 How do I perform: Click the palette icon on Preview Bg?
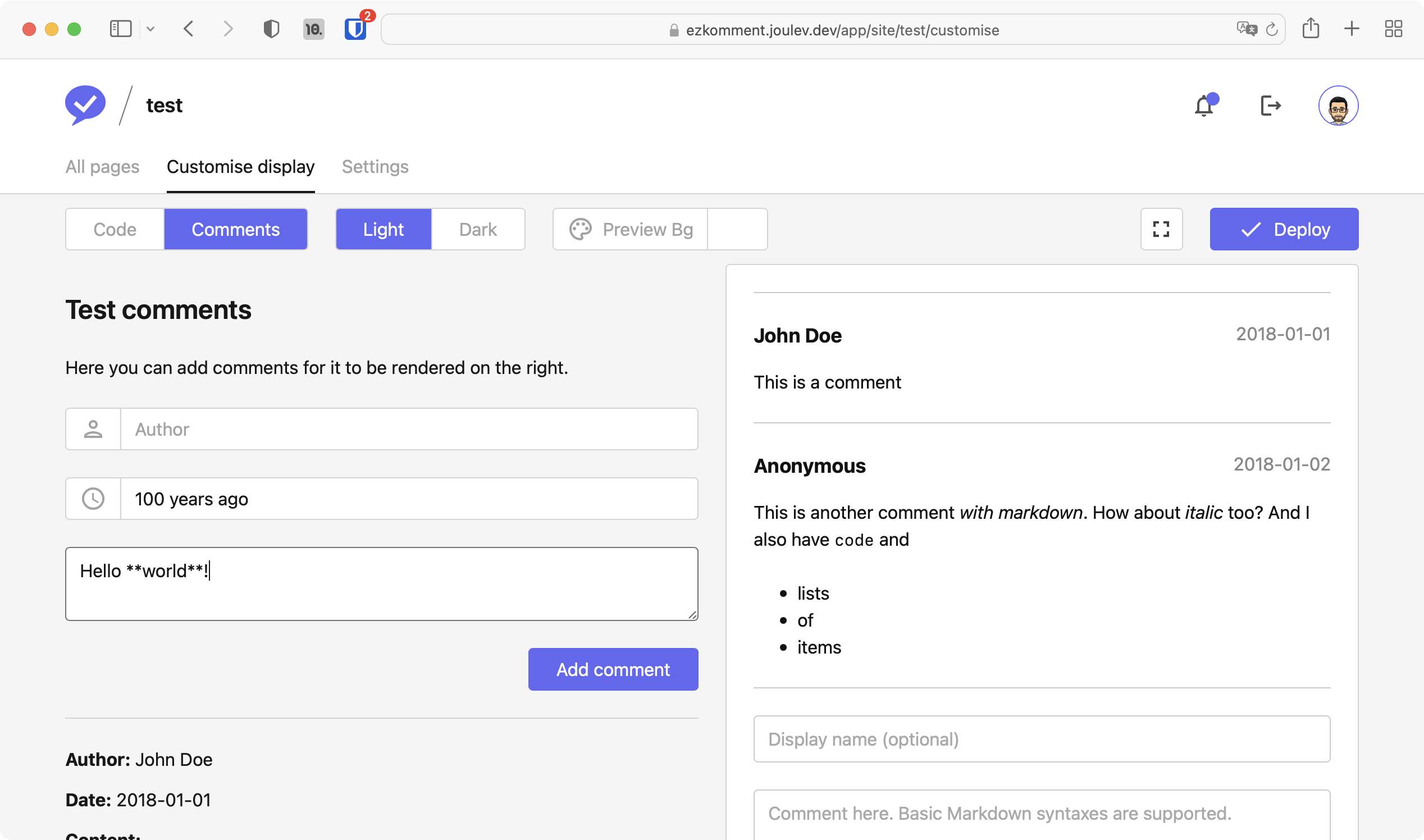click(581, 229)
